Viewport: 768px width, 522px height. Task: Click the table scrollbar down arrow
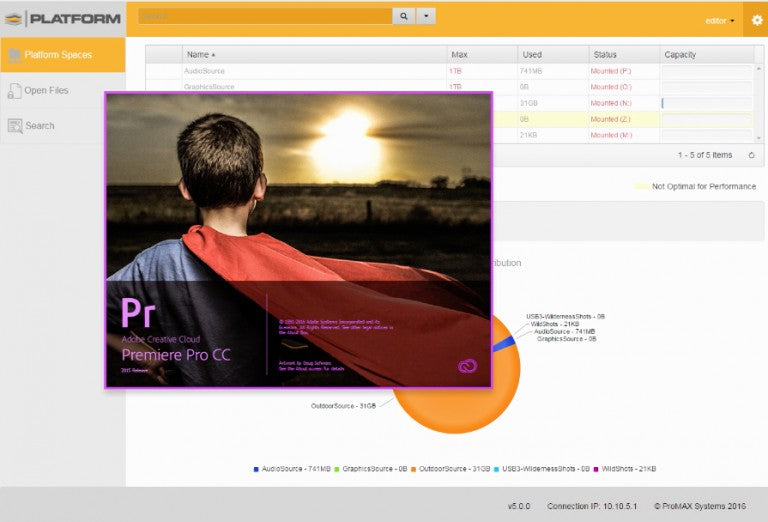[x=759, y=139]
